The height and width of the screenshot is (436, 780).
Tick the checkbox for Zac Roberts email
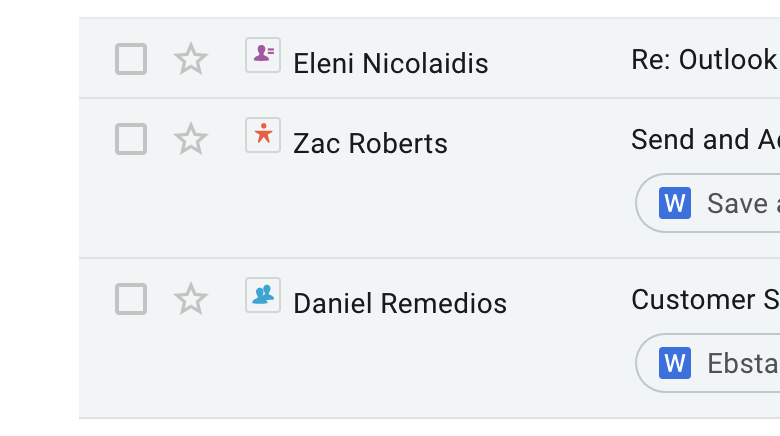point(131,139)
